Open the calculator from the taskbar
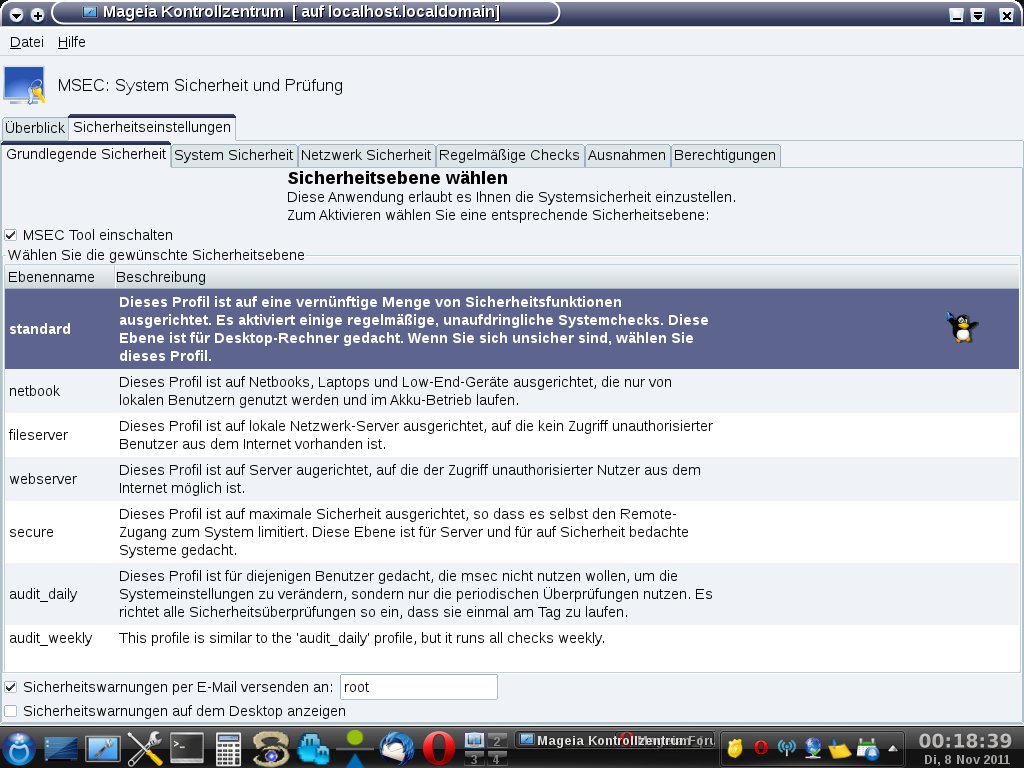1024x768 pixels. pyautogui.click(x=228, y=749)
